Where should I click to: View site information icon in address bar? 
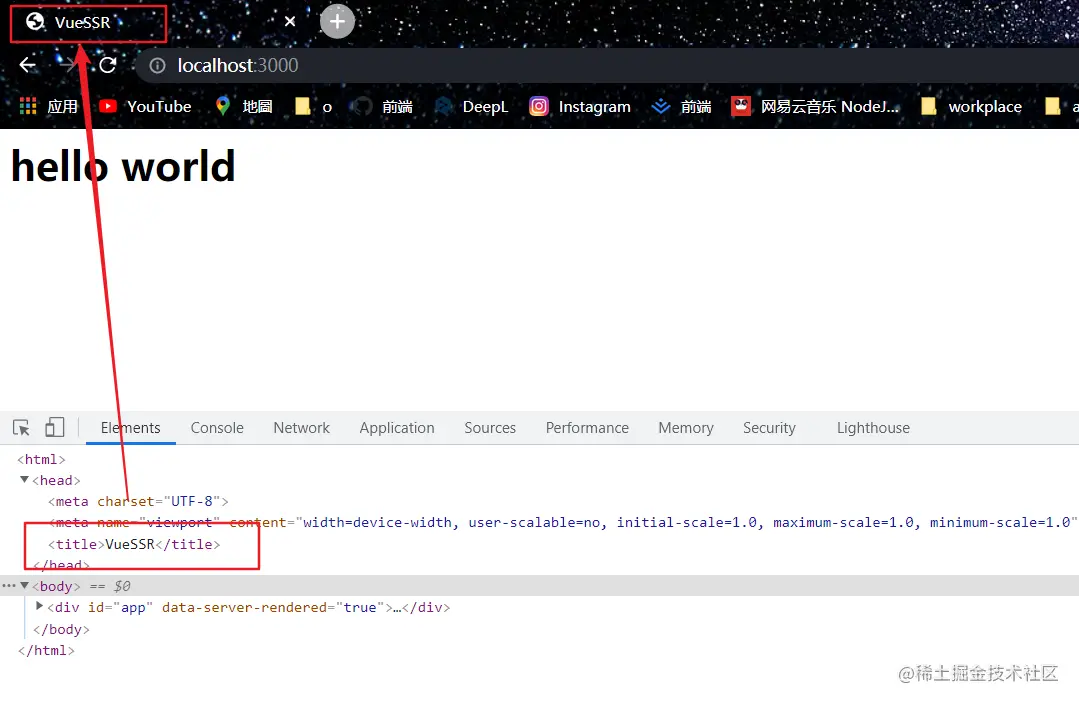coord(158,65)
